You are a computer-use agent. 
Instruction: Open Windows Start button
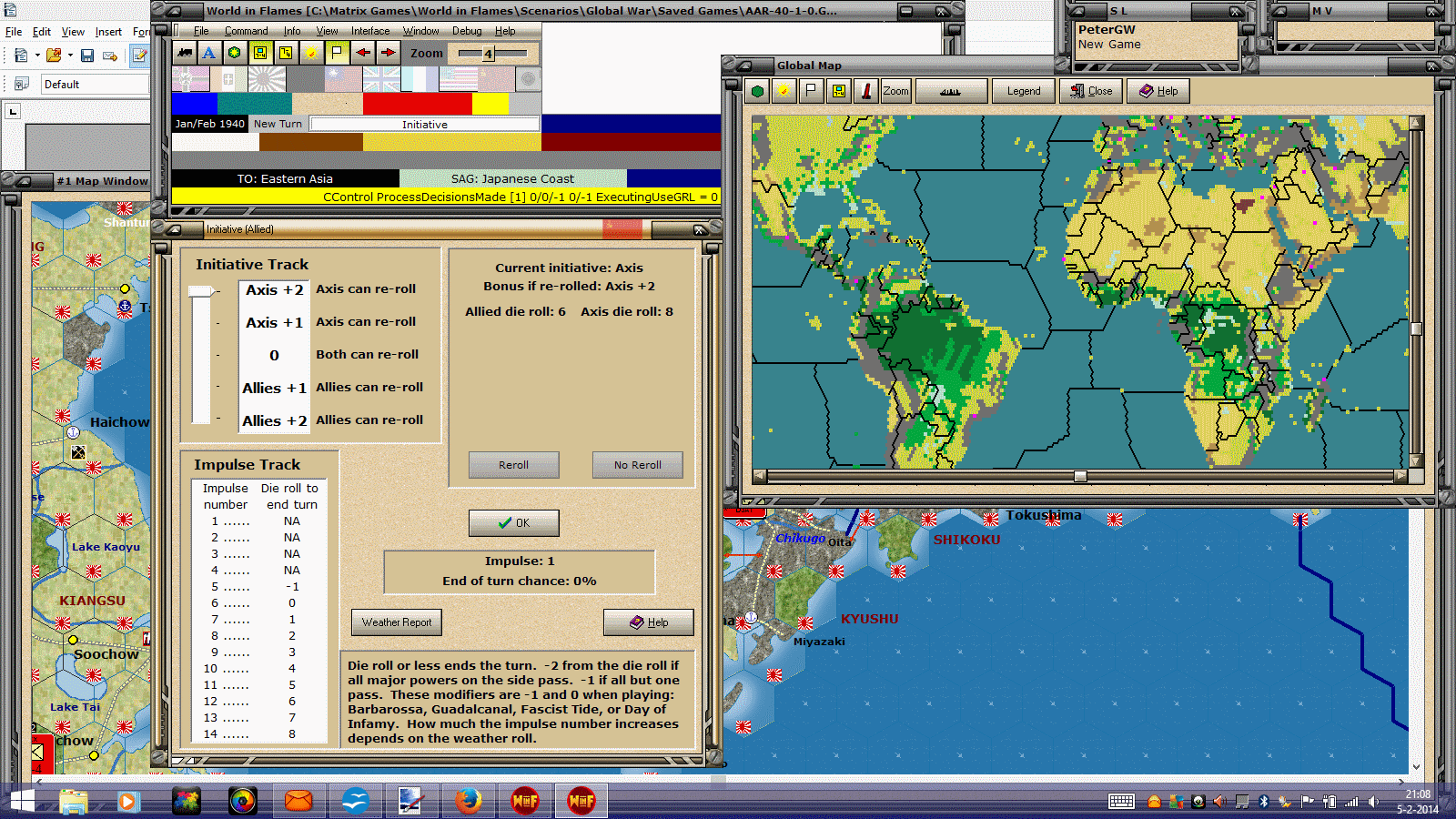pos(22,802)
